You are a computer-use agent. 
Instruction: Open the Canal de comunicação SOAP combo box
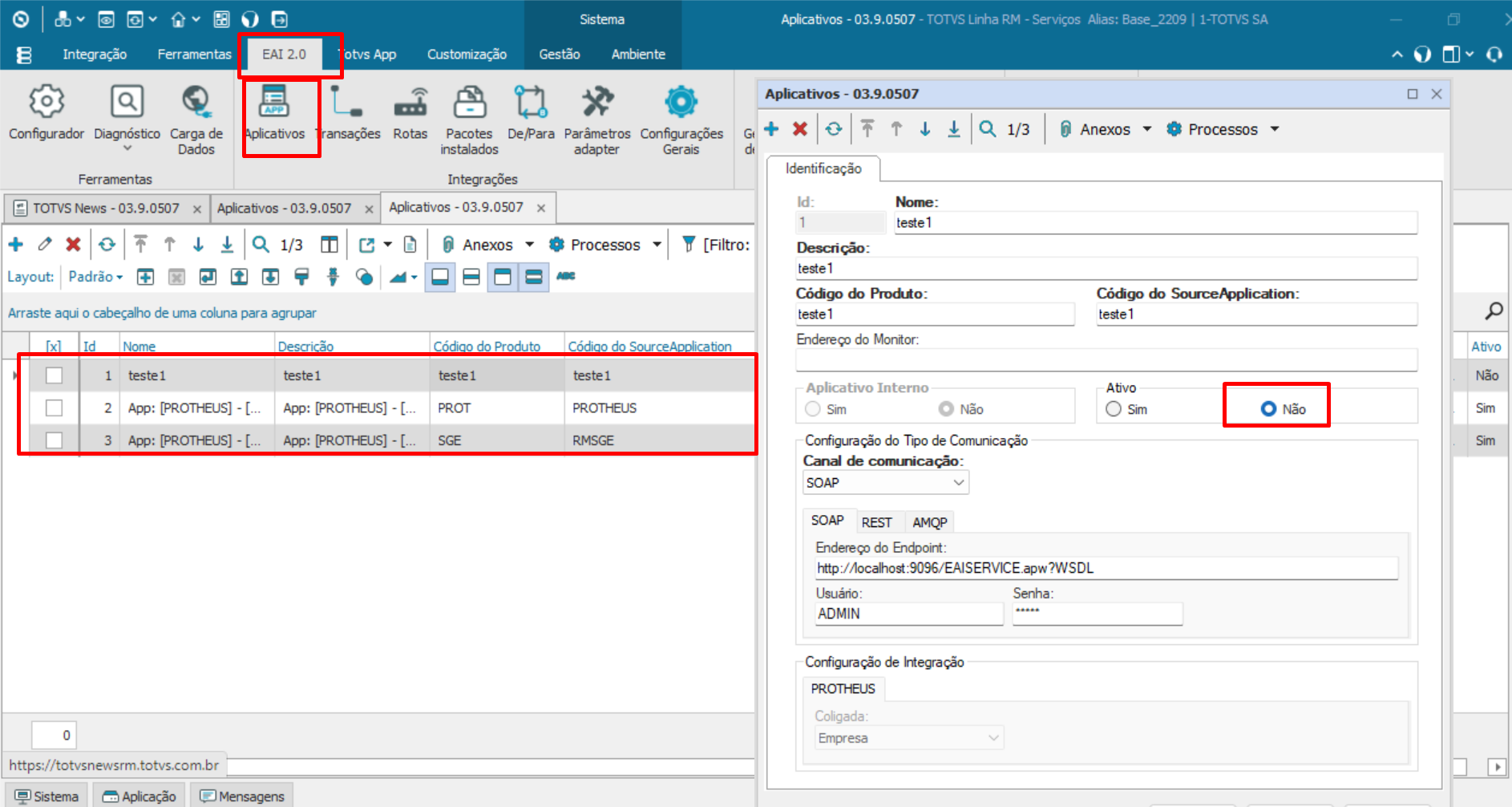point(886,483)
